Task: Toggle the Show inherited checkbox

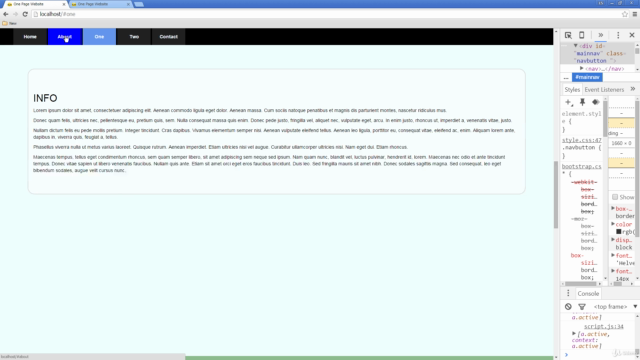Action: [615, 197]
